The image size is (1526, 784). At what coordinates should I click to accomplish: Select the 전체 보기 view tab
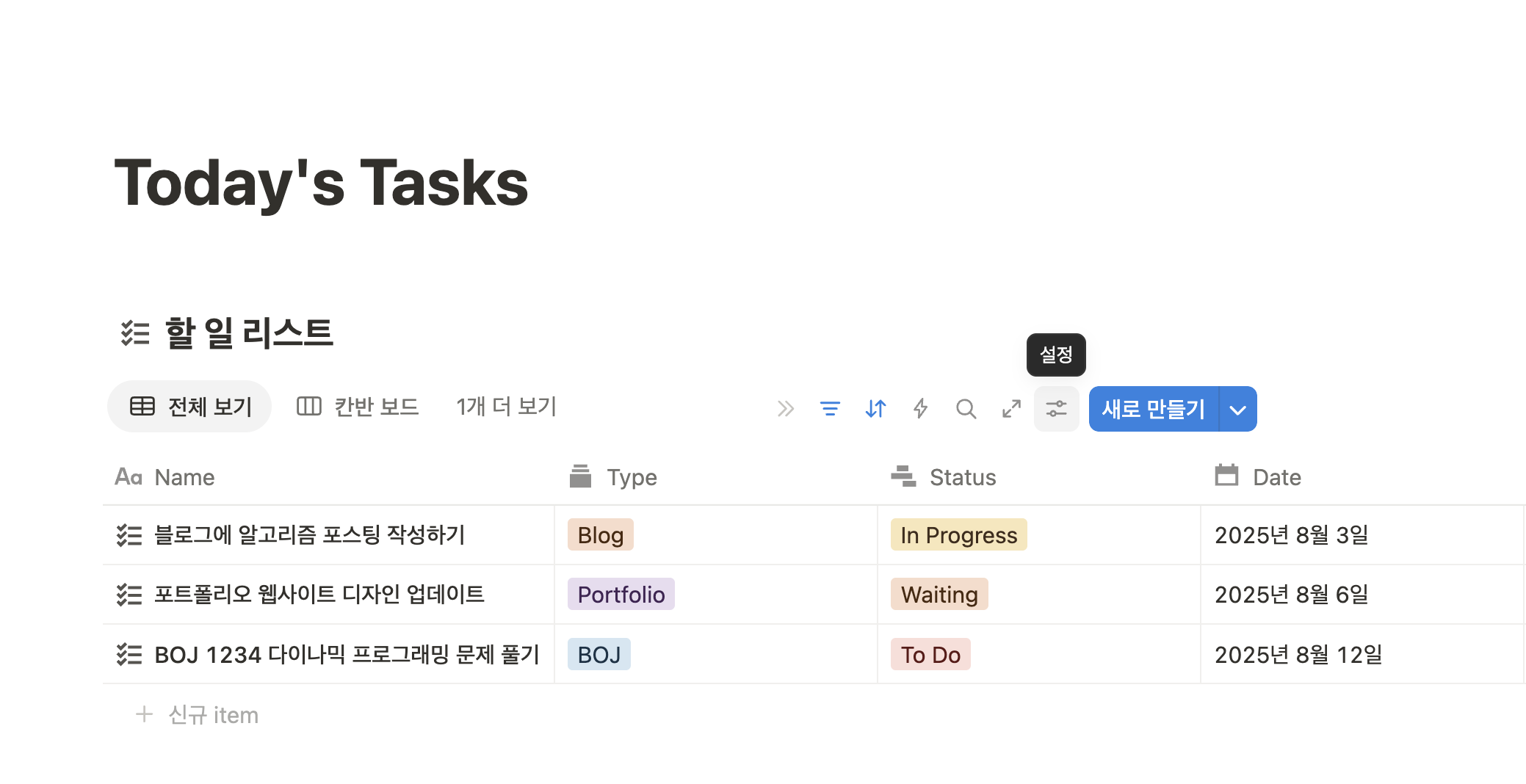click(x=189, y=406)
